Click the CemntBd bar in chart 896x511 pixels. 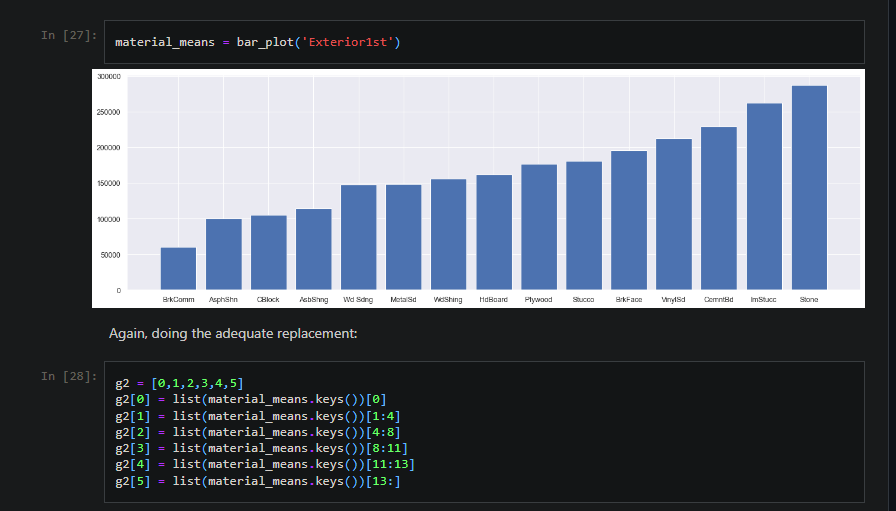(719, 208)
